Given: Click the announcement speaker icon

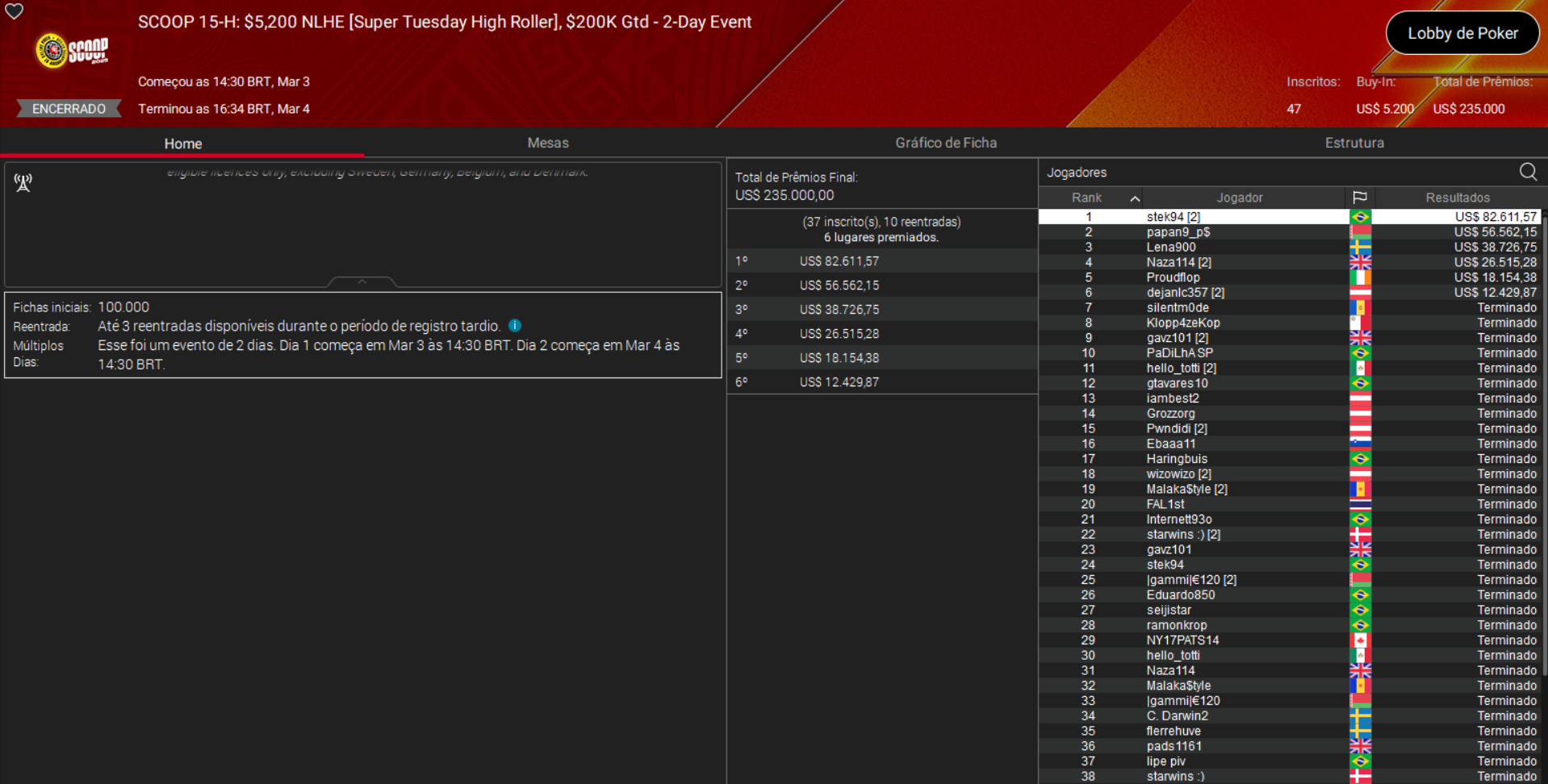Looking at the screenshot, I should tap(23, 183).
